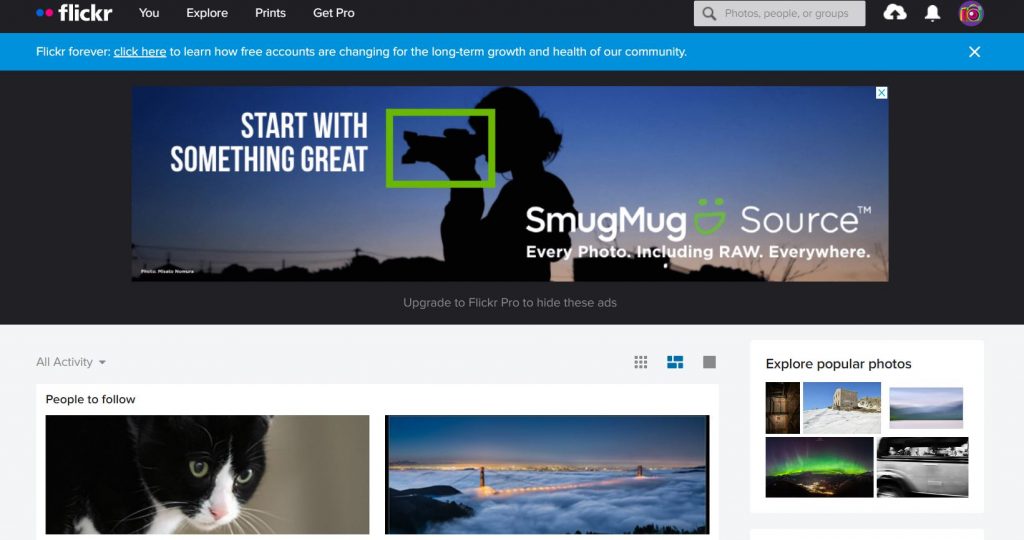The width and height of the screenshot is (1024, 540).
Task: Click the 'People to follow' heading
Action: [90, 399]
